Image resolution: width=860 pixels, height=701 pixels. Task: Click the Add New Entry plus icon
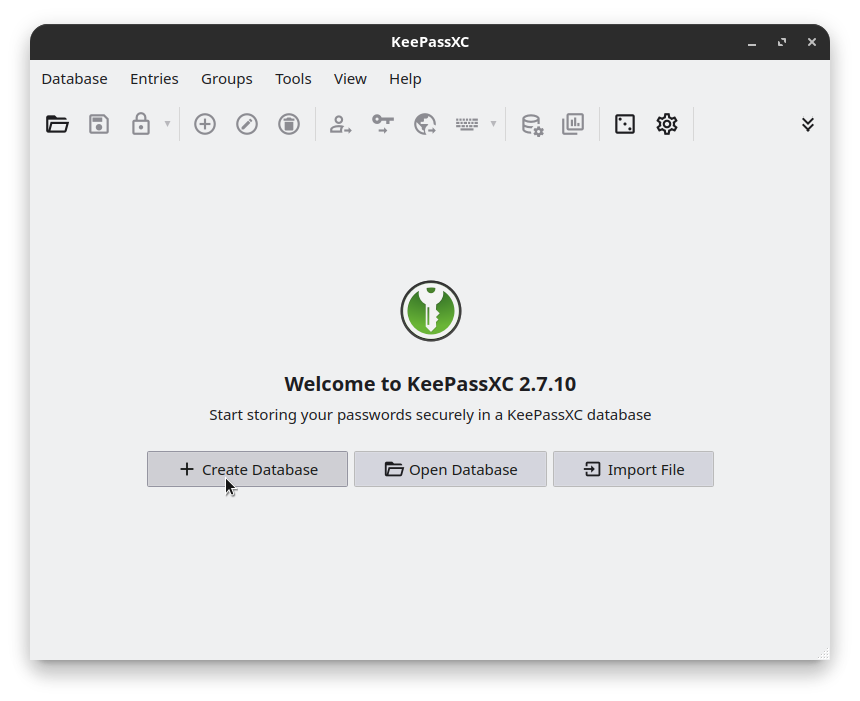point(205,124)
